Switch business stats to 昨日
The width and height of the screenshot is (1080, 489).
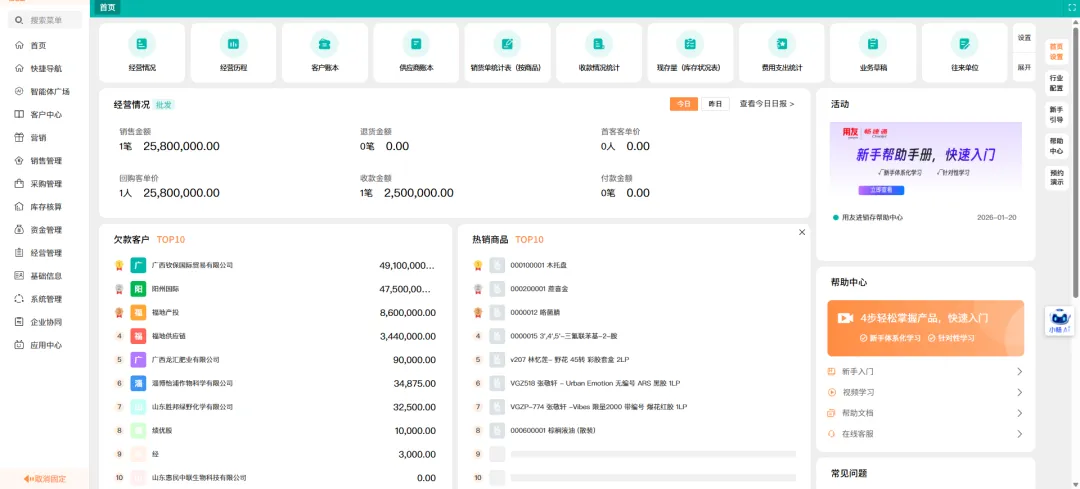pos(715,104)
